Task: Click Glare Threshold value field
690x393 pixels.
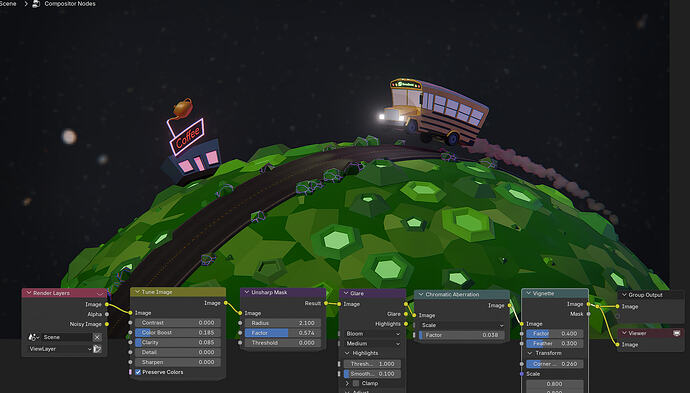Action: pyautogui.click(x=372, y=364)
